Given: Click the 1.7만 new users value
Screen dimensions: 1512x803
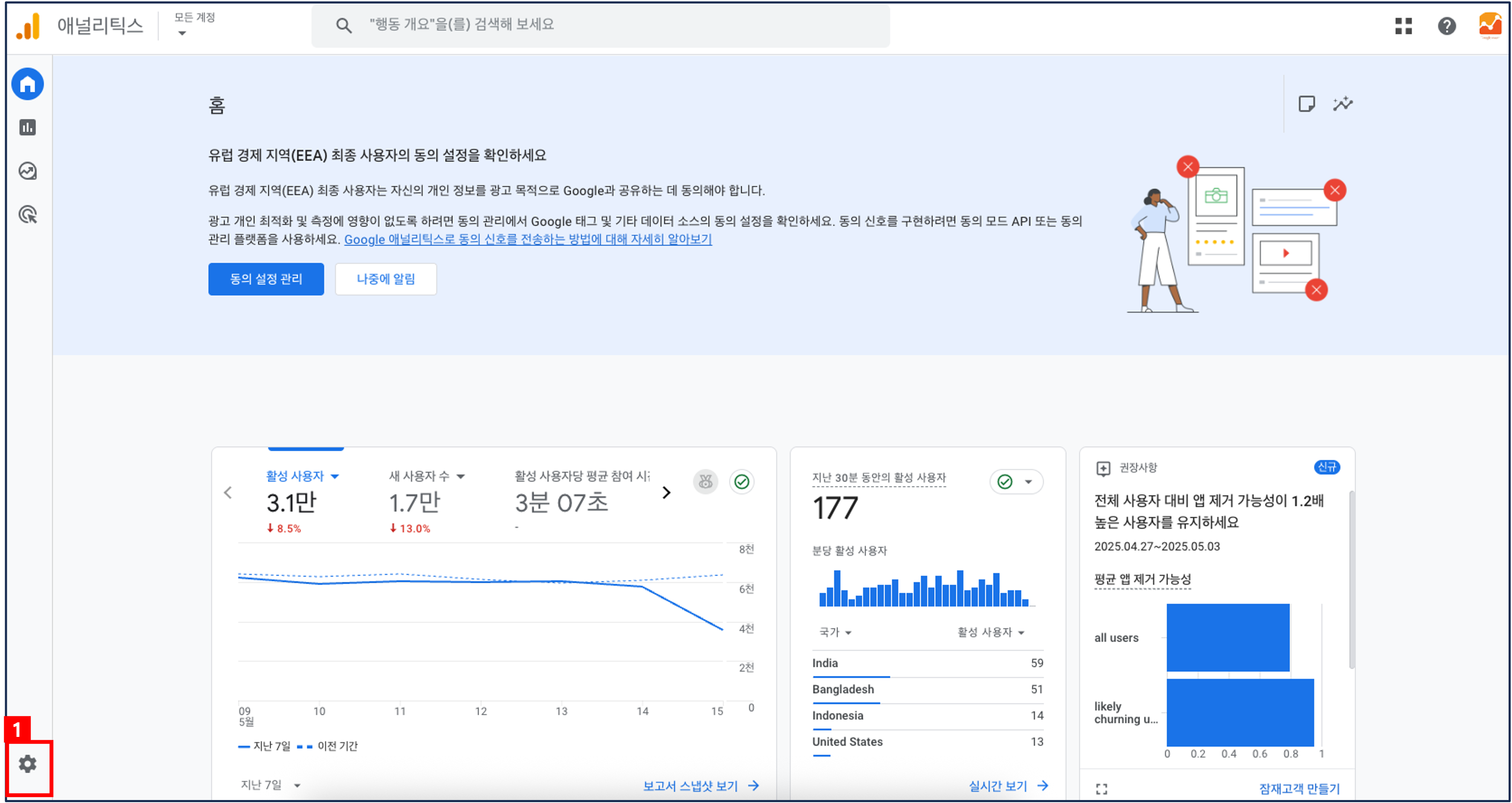Looking at the screenshot, I should 414,503.
